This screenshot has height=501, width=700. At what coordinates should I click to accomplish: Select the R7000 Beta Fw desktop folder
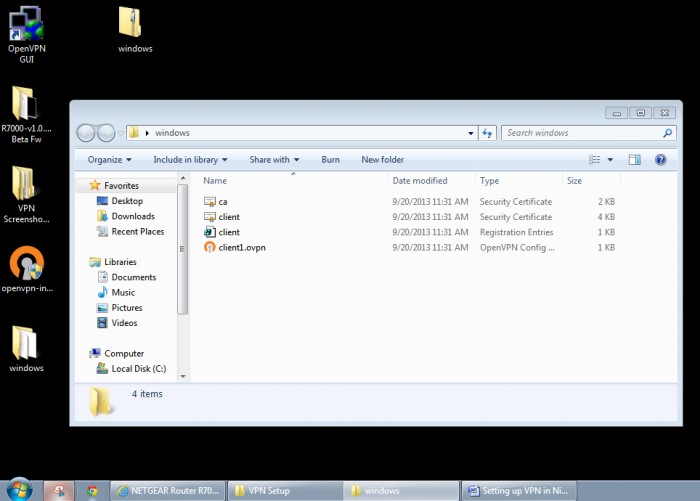(26, 115)
